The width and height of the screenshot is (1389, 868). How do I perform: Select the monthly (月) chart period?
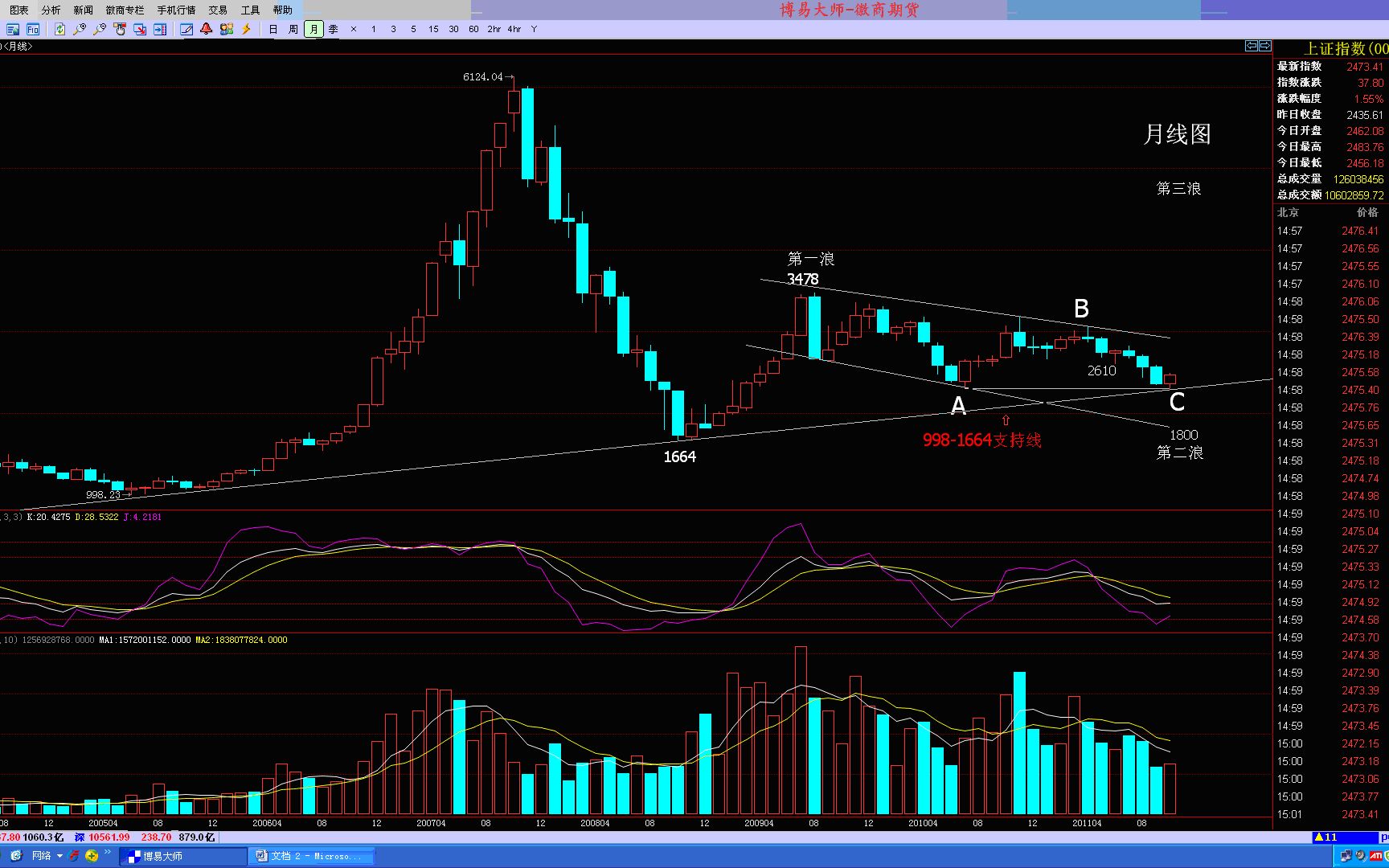tap(313, 29)
